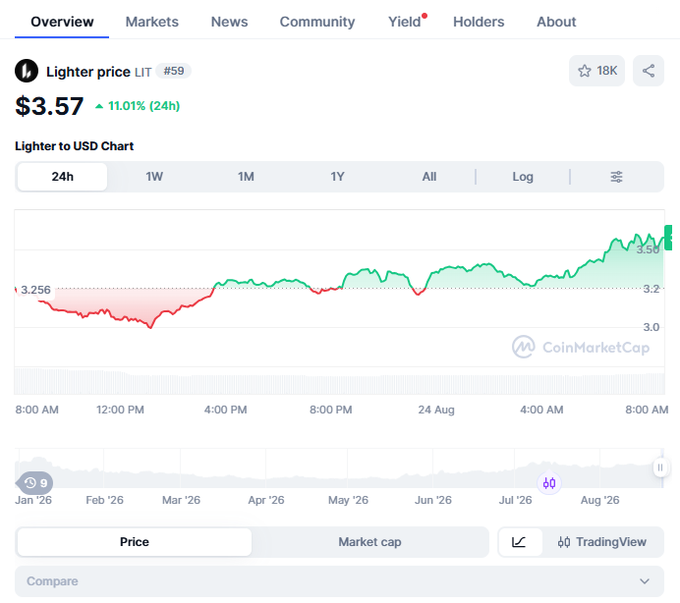Open the Yield tab
Image resolution: width=680 pixels, height=603 pixels.
(404, 22)
